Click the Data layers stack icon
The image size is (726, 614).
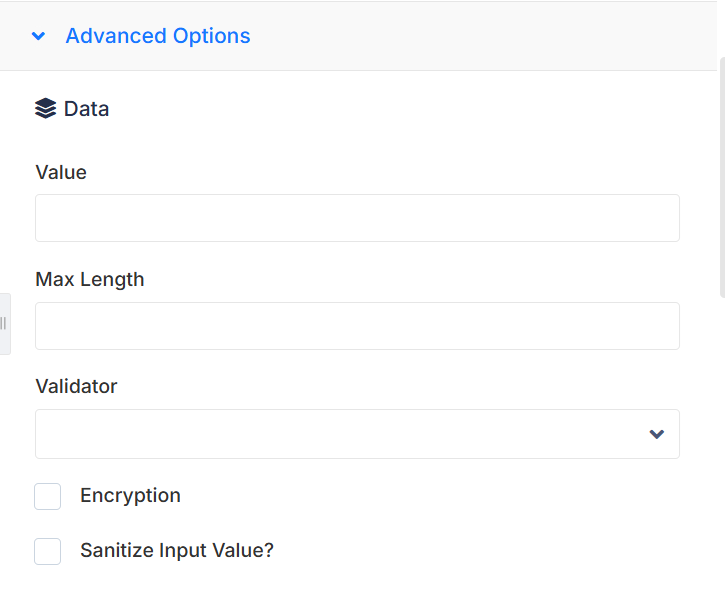pyautogui.click(x=45, y=108)
